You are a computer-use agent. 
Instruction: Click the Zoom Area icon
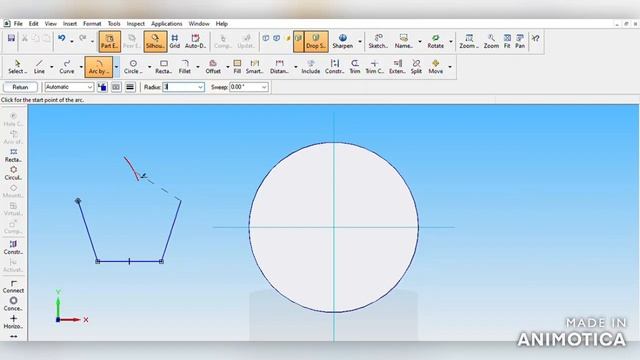pos(469,42)
